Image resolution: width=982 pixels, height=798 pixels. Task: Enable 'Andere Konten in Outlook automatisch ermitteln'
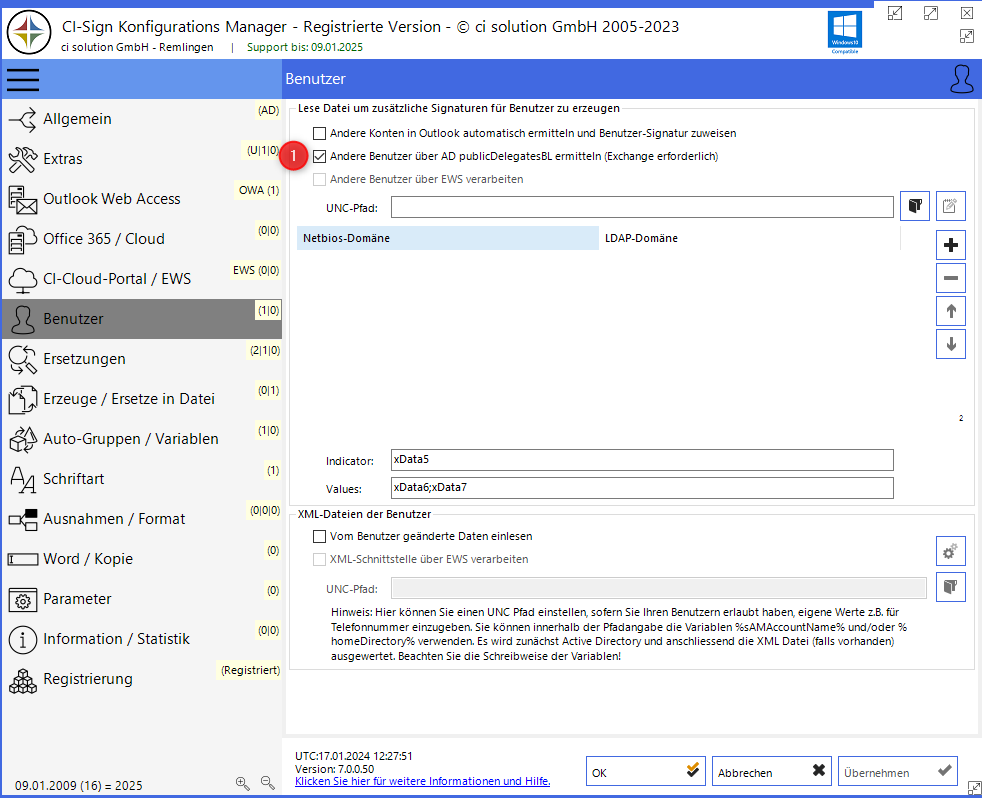click(320, 133)
